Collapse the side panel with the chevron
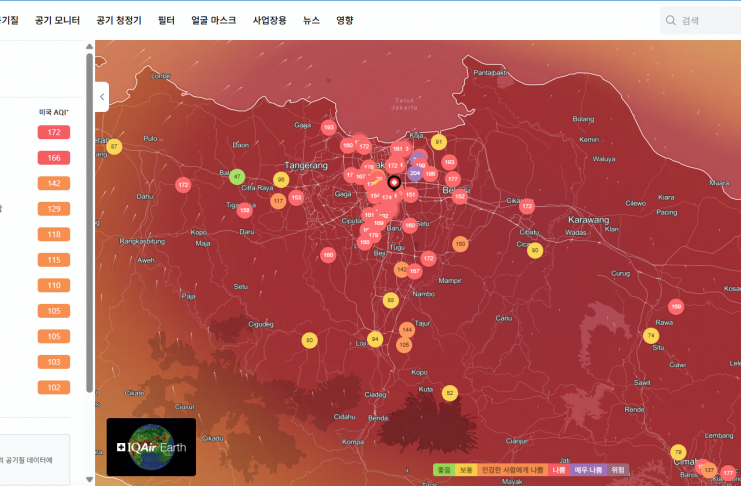Image resolution: width=741 pixels, height=486 pixels. coord(102,97)
